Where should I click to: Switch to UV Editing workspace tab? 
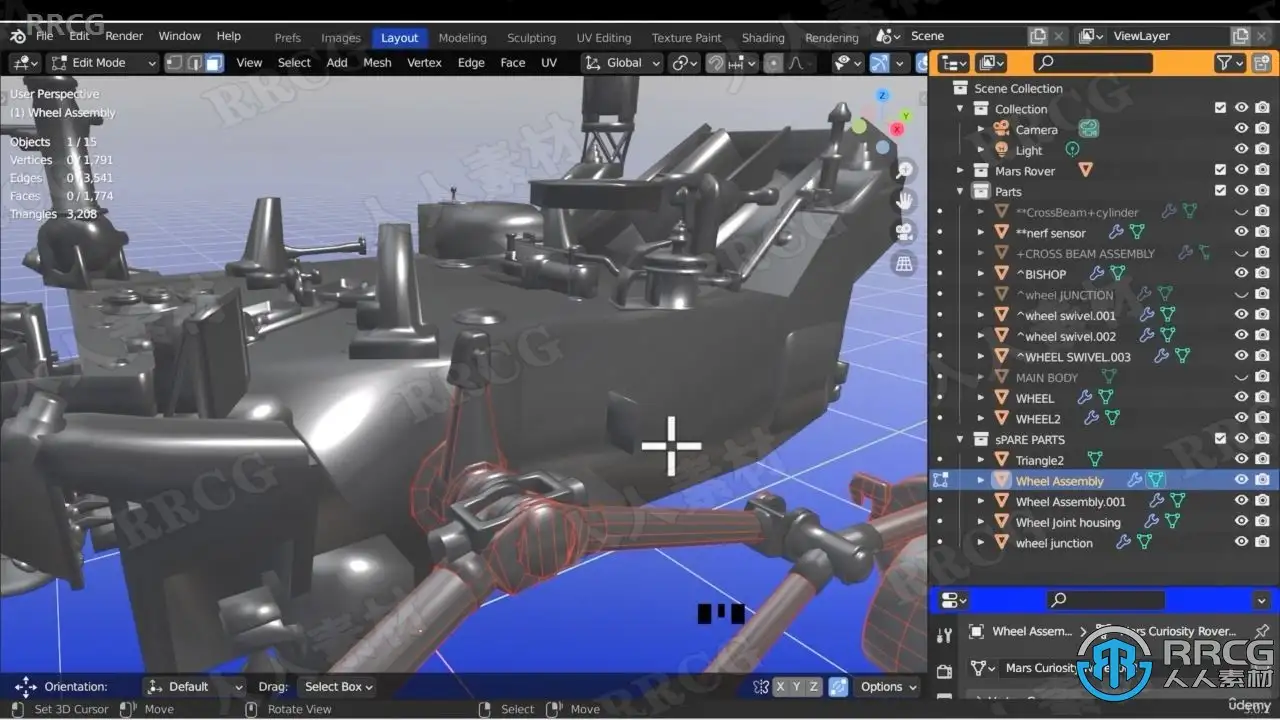605,38
